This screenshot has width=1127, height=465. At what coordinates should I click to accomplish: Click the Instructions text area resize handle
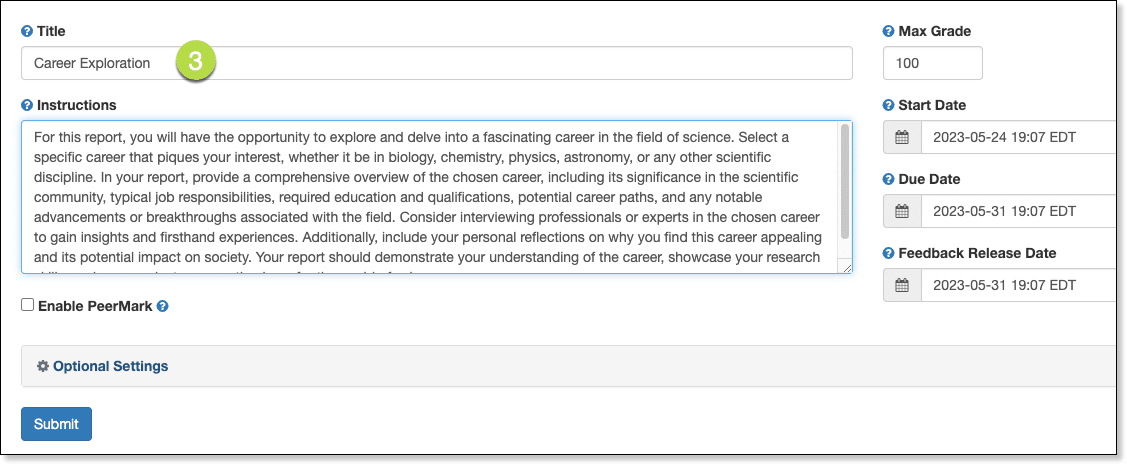pos(847,268)
